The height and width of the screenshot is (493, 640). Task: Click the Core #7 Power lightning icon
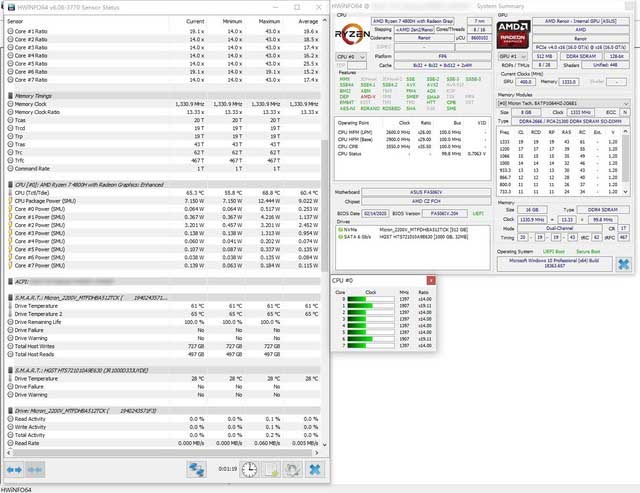tap(11, 265)
